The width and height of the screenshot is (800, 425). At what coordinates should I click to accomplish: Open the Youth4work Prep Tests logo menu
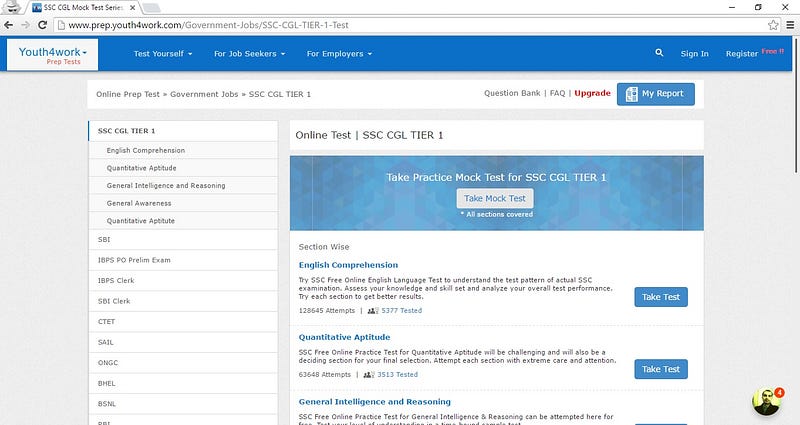click(53, 55)
